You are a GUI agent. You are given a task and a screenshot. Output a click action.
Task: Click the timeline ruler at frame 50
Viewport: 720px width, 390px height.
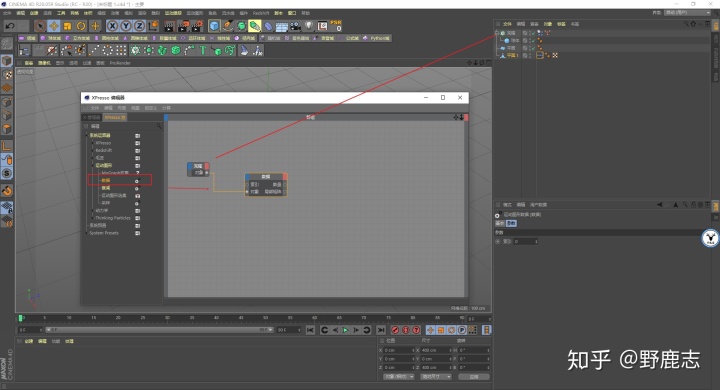click(265, 318)
